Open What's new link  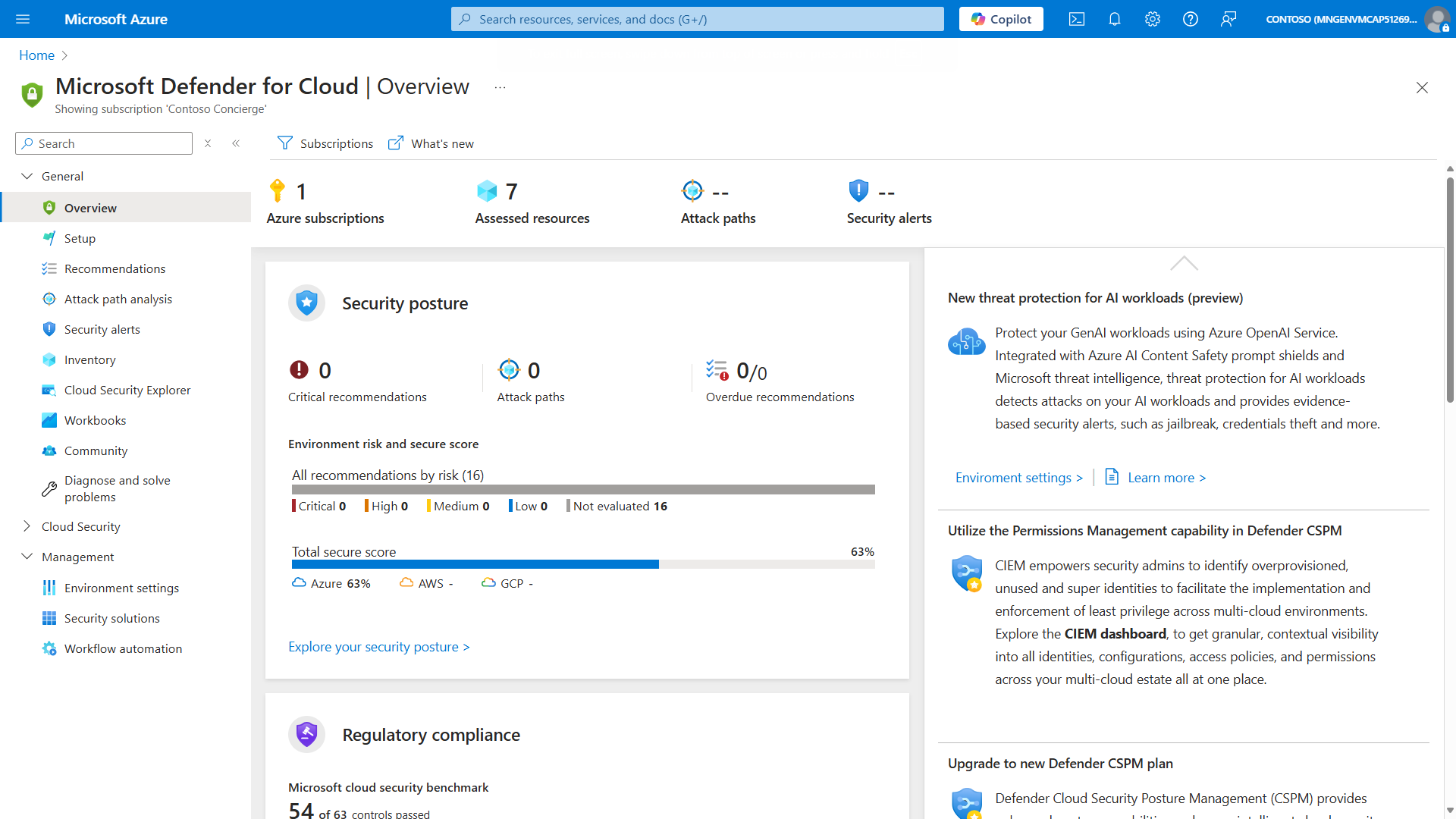pos(431,143)
